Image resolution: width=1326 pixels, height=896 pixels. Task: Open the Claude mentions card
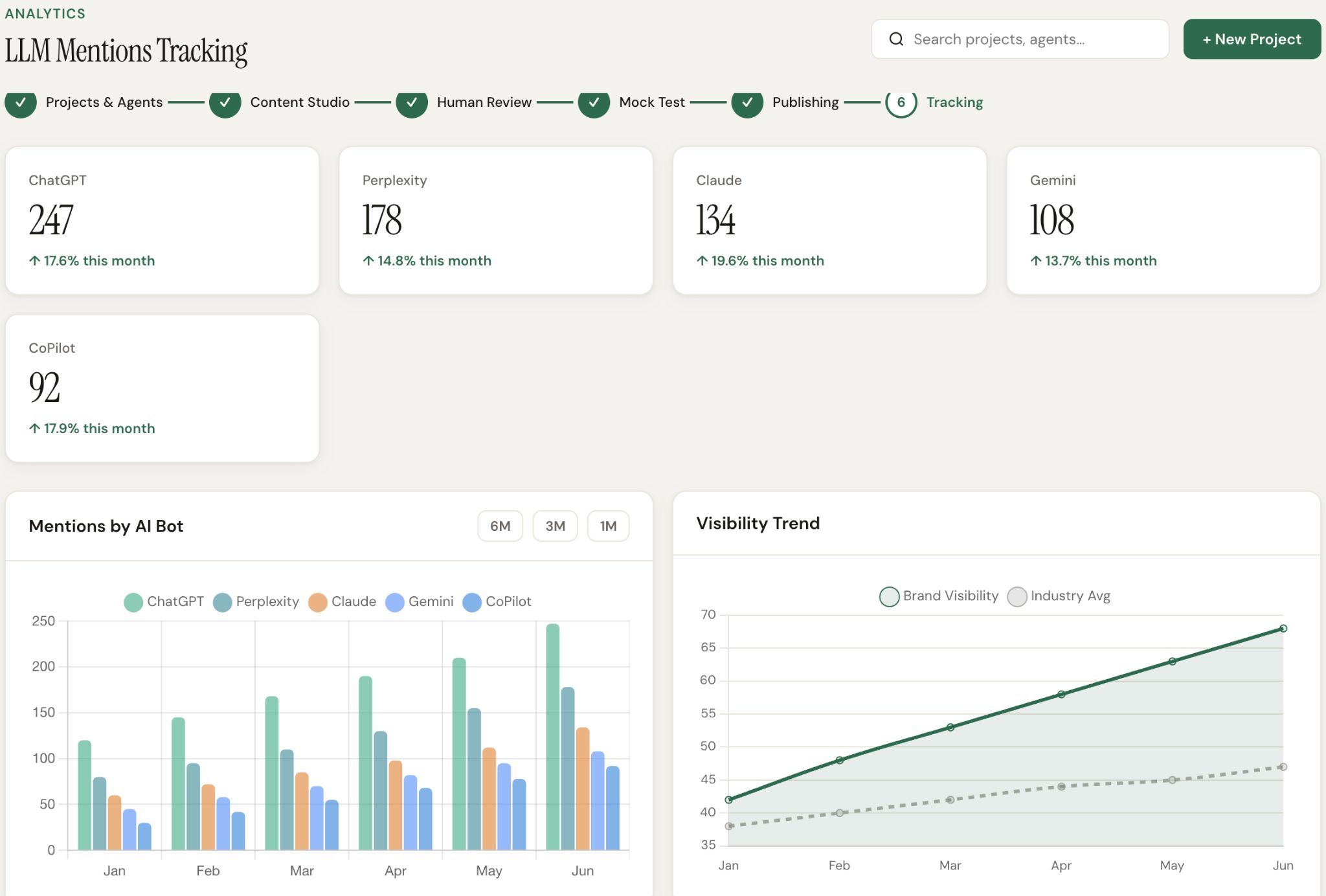click(x=829, y=221)
